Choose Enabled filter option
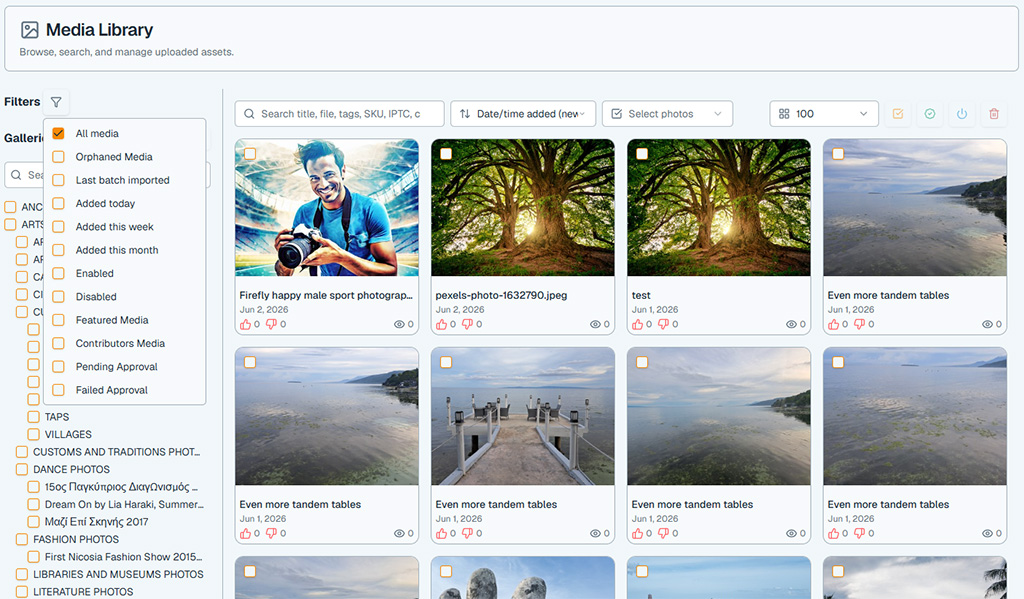Viewport: 1024px width, 599px height. [95, 274]
